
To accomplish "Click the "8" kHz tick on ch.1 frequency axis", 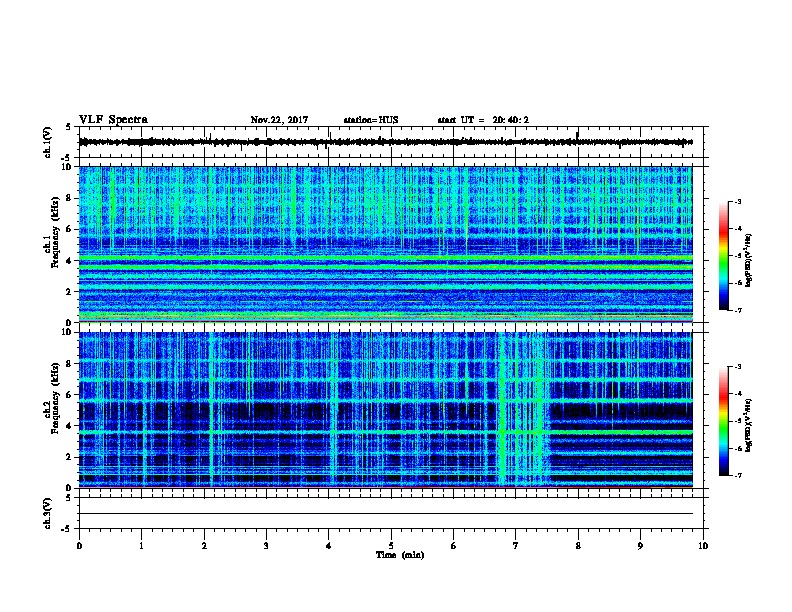I will click(69, 198).
